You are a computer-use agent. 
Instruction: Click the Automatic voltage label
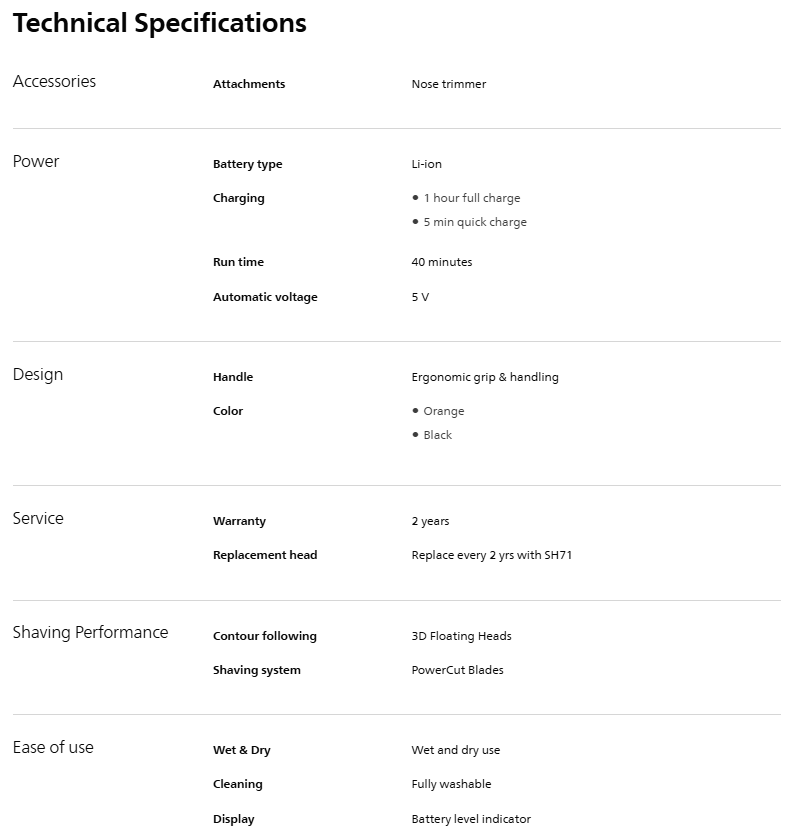265,297
